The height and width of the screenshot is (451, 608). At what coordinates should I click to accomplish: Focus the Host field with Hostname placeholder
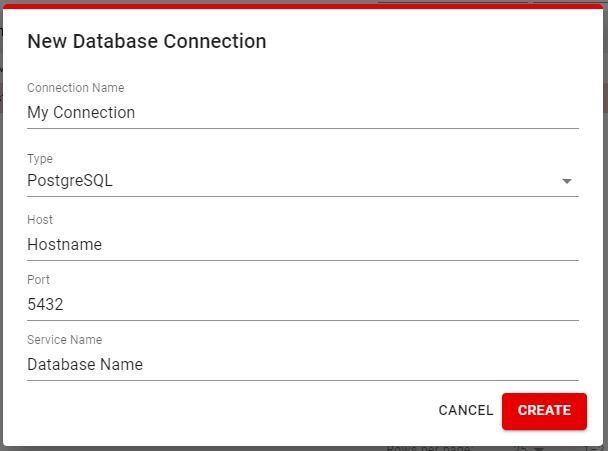[302, 244]
